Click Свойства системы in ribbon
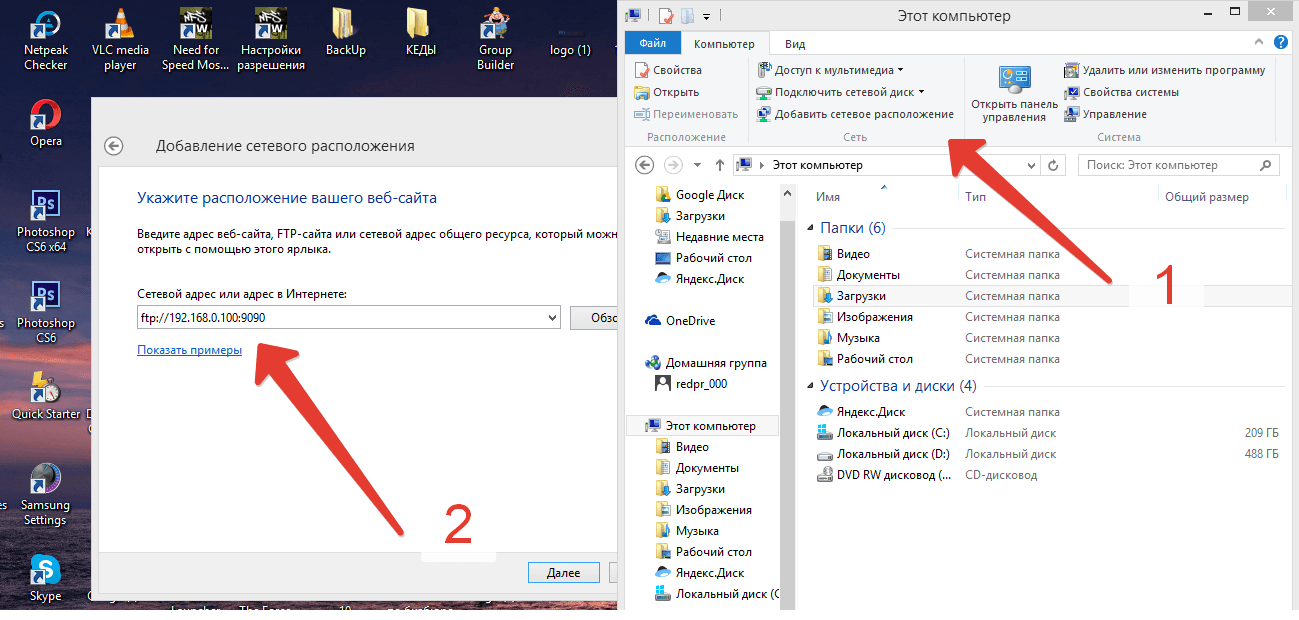The height and width of the screenshot is (620, 1299). [x=1122, y=92]
